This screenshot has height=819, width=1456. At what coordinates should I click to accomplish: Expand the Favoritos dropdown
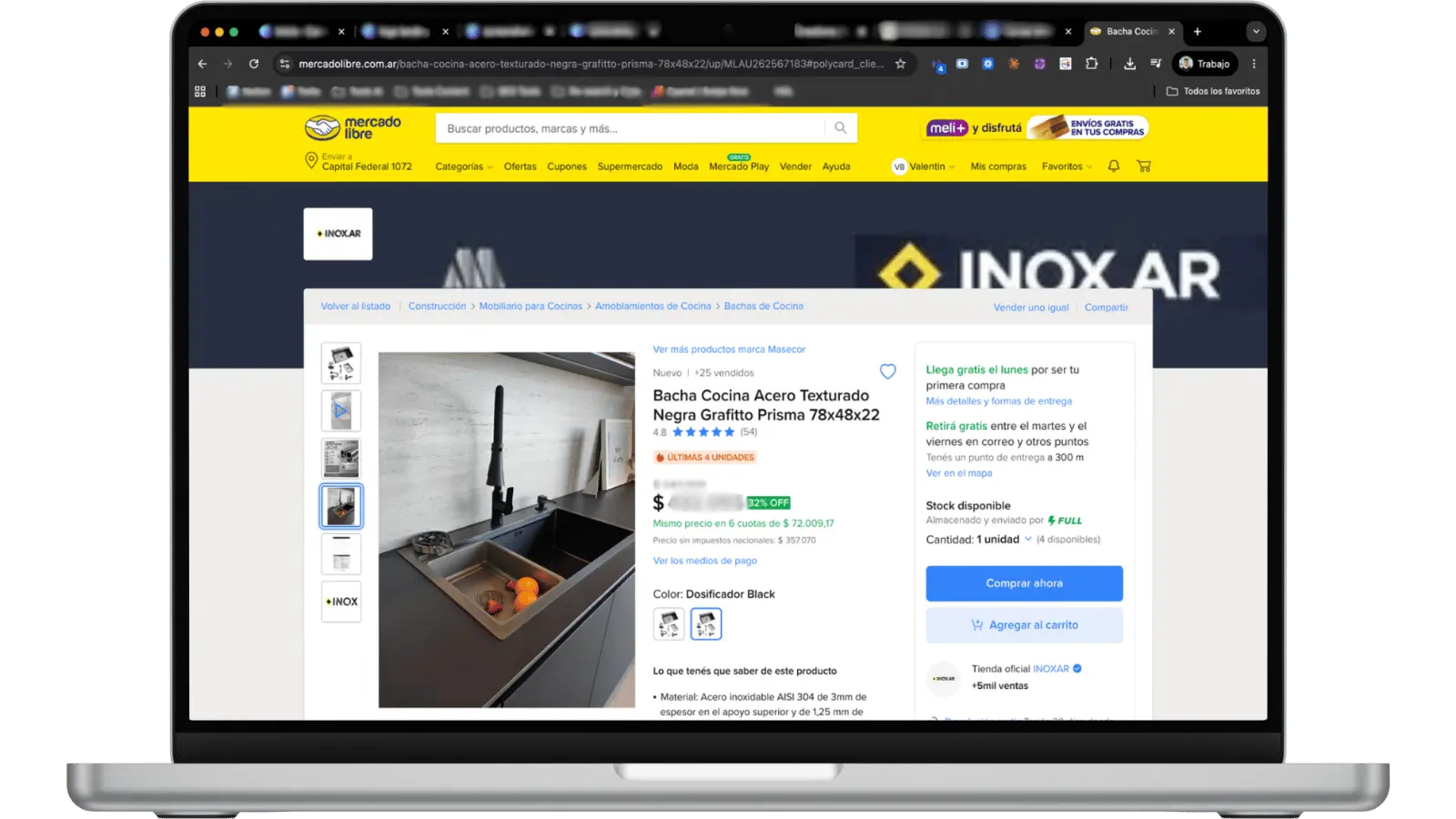click(x=1067, y=167)
